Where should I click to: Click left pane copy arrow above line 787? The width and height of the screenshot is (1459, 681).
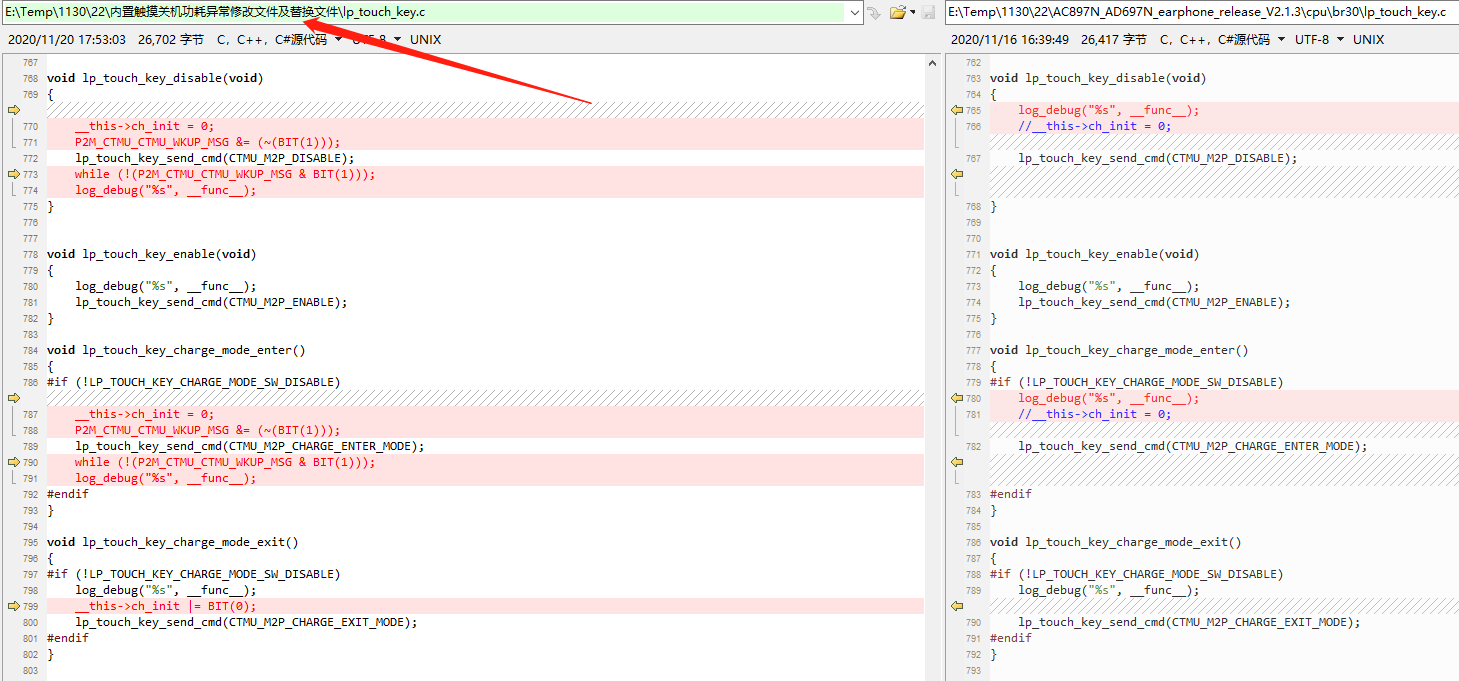pyautogui.click(x=13, y=398)
